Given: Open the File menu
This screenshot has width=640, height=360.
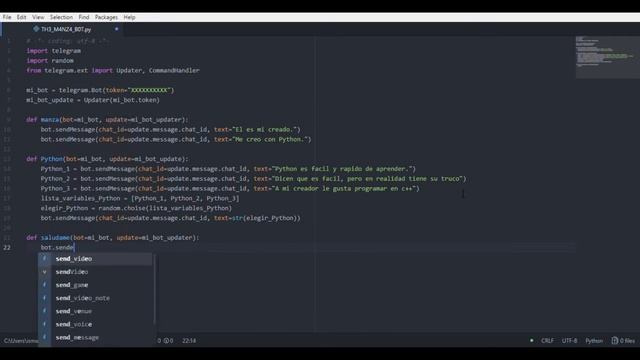Looking at the screenshot, I should [x=7, y=17].
